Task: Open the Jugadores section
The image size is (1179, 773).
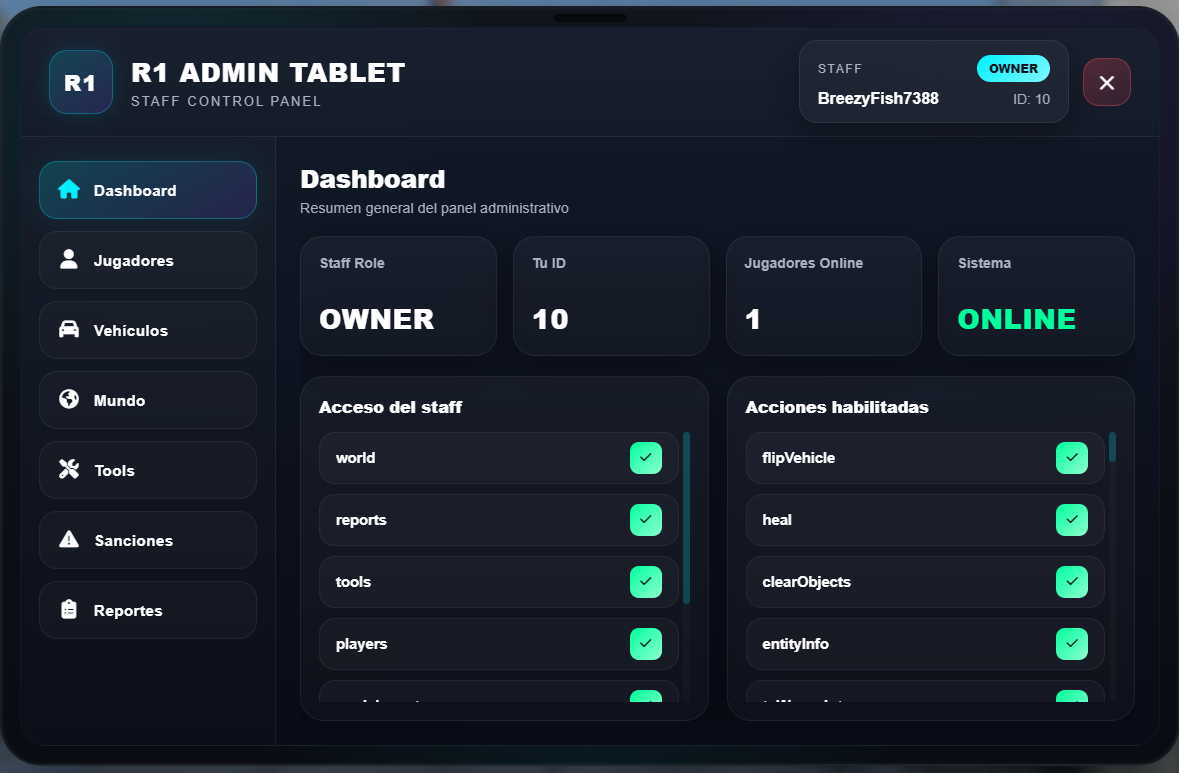Action: click(148, 260)
